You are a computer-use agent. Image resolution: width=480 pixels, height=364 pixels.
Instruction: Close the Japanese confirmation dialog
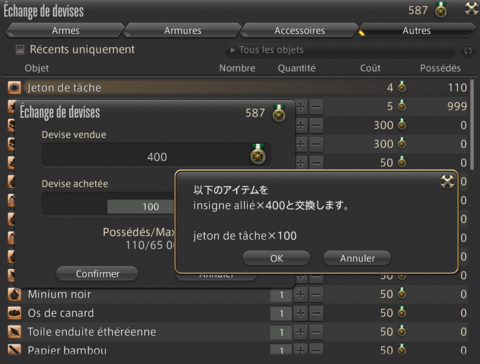pyautogui.click(x=447, y=181)
